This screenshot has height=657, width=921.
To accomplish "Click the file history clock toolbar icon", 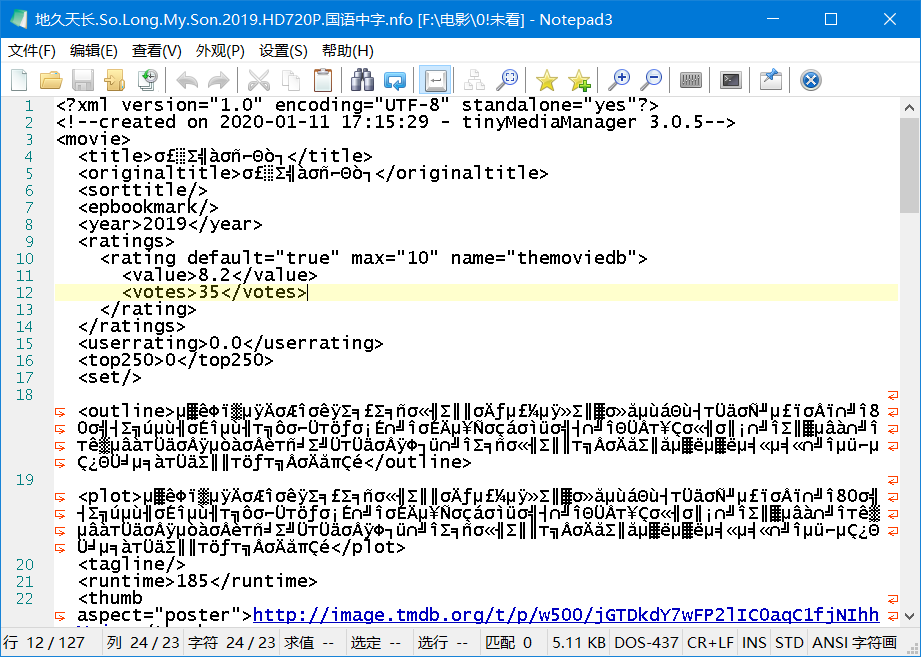I will (x=147, y=80).
